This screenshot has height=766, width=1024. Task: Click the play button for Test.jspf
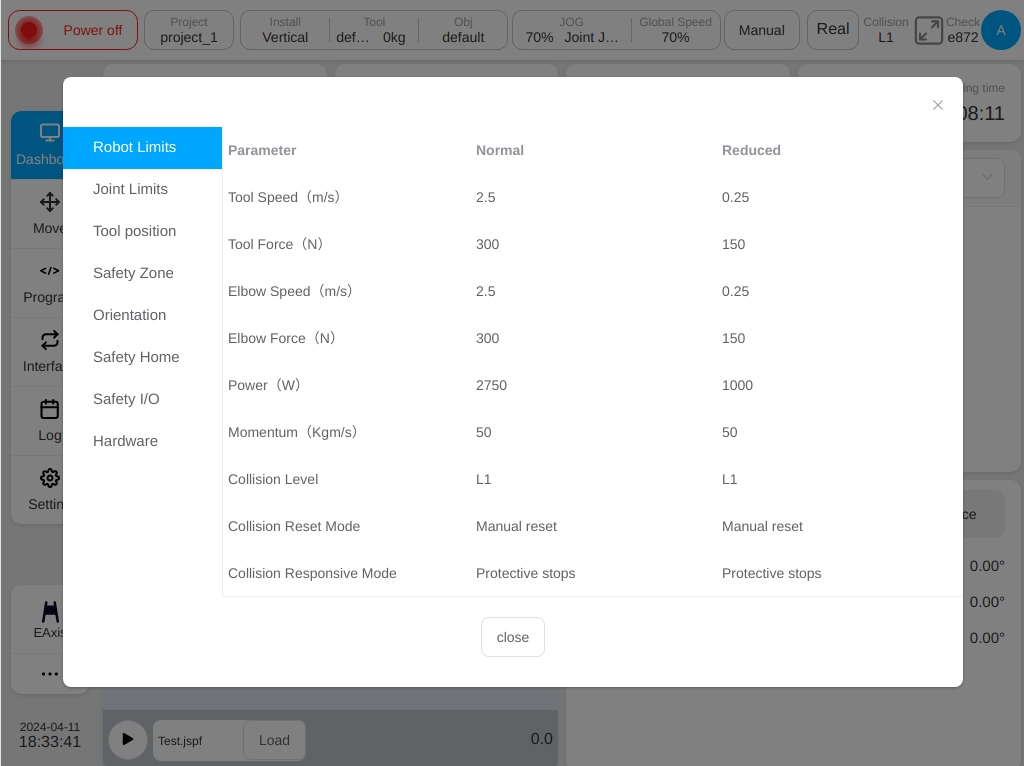tap(127, 740)
